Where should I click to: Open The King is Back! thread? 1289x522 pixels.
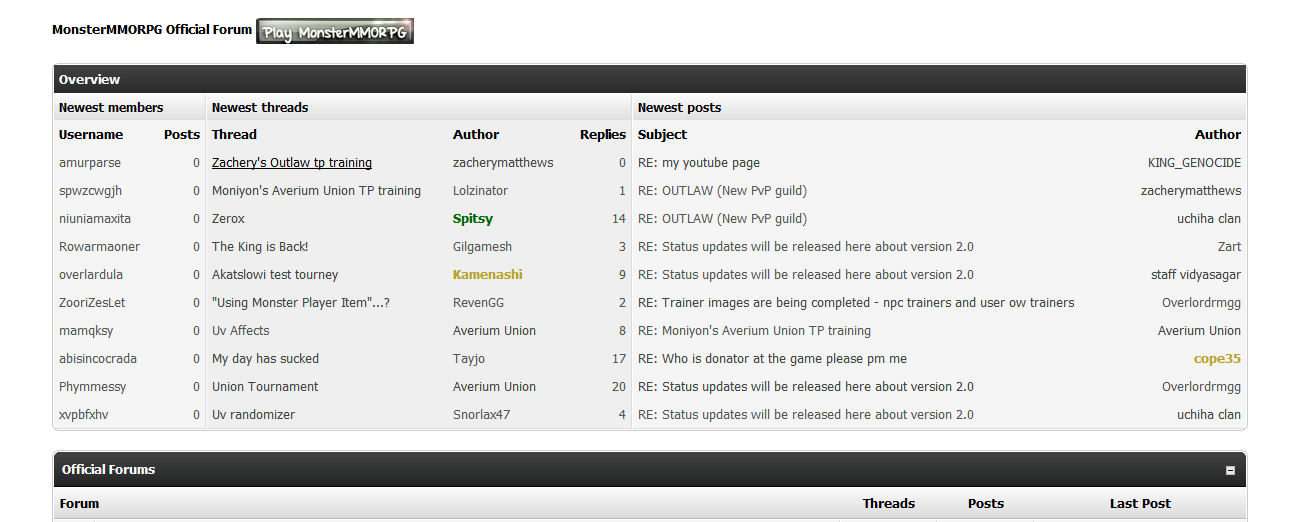[260, 247]
